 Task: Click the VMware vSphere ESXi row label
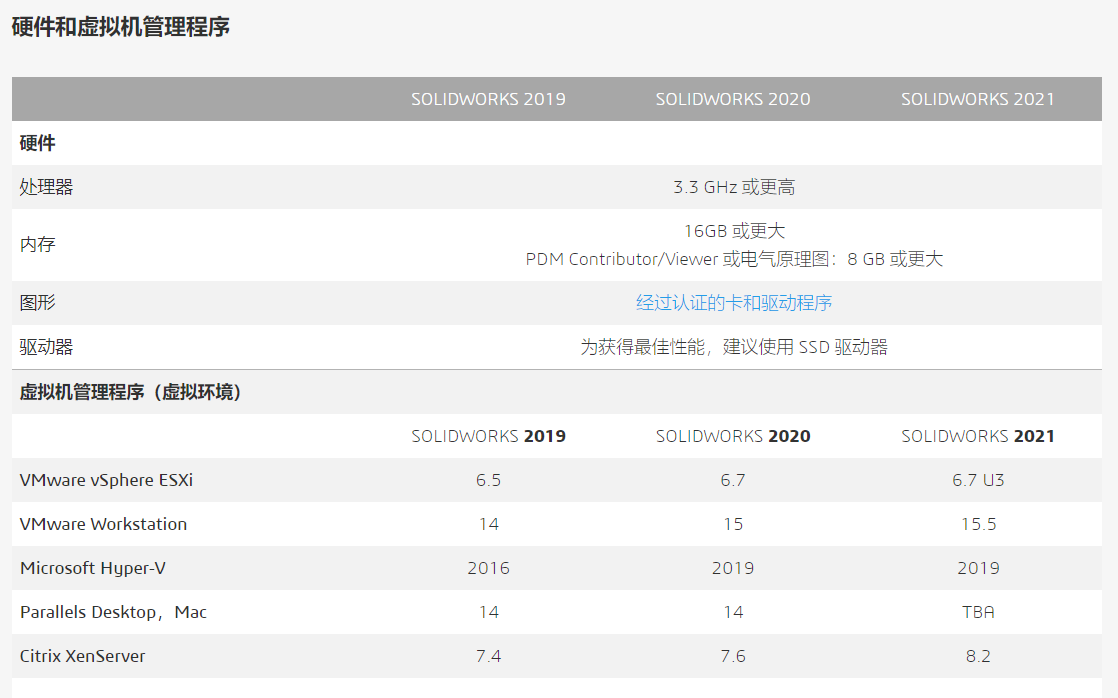[106, 480]
